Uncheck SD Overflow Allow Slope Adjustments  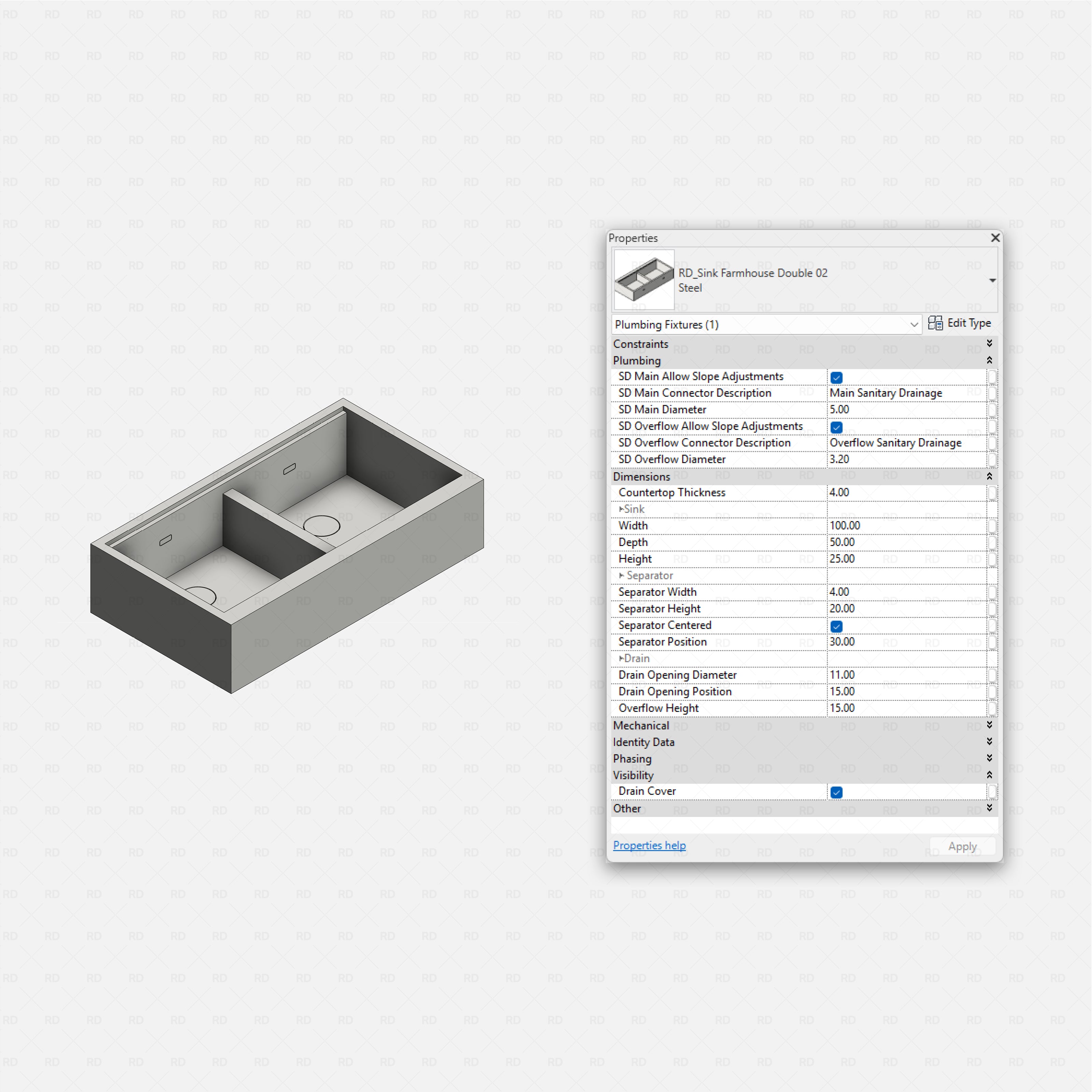click(x=836, y=427)
